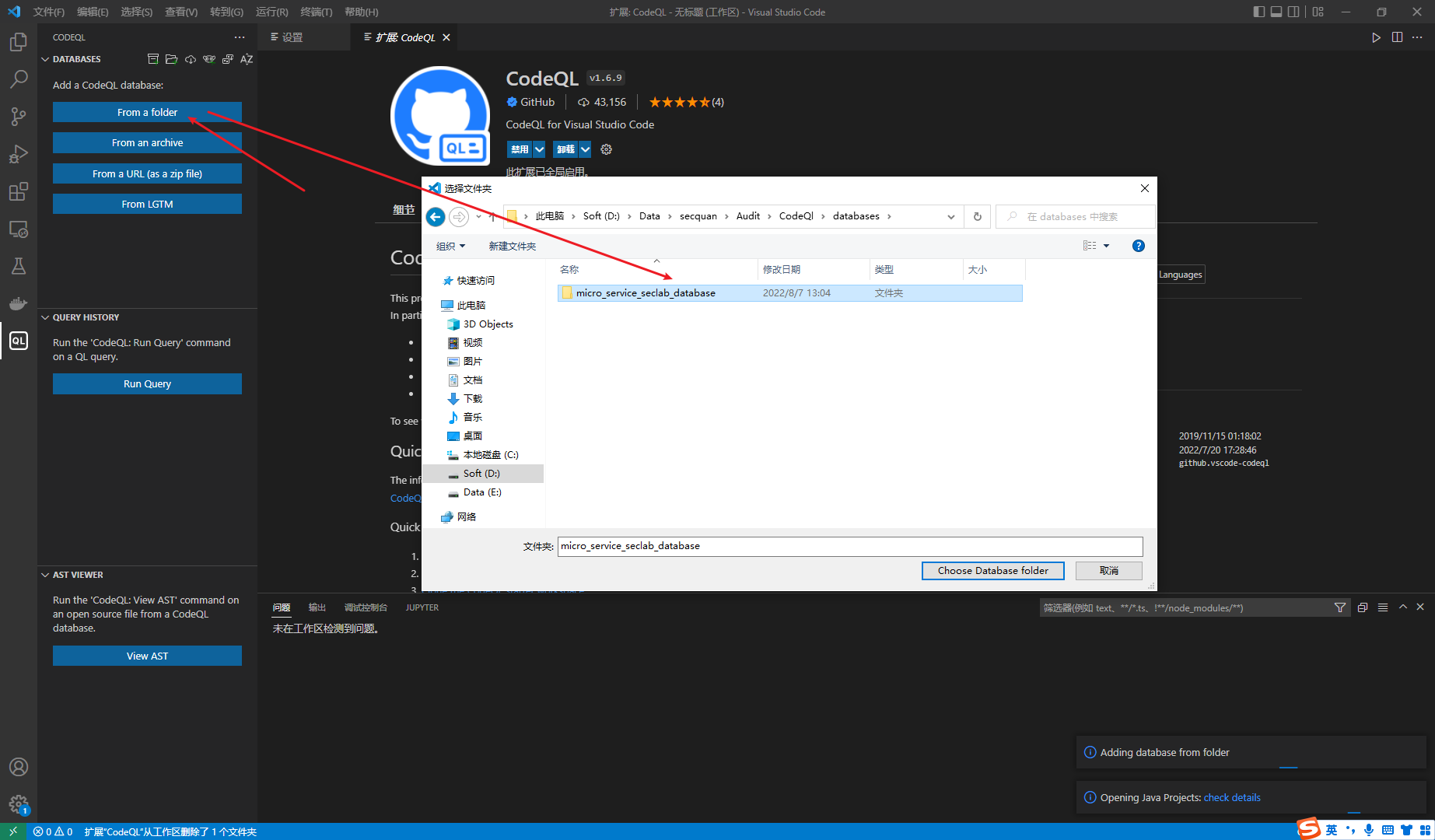Download database from cloud icon
The width and height of the screenshot is (1435, 840).
coord(191,59)
